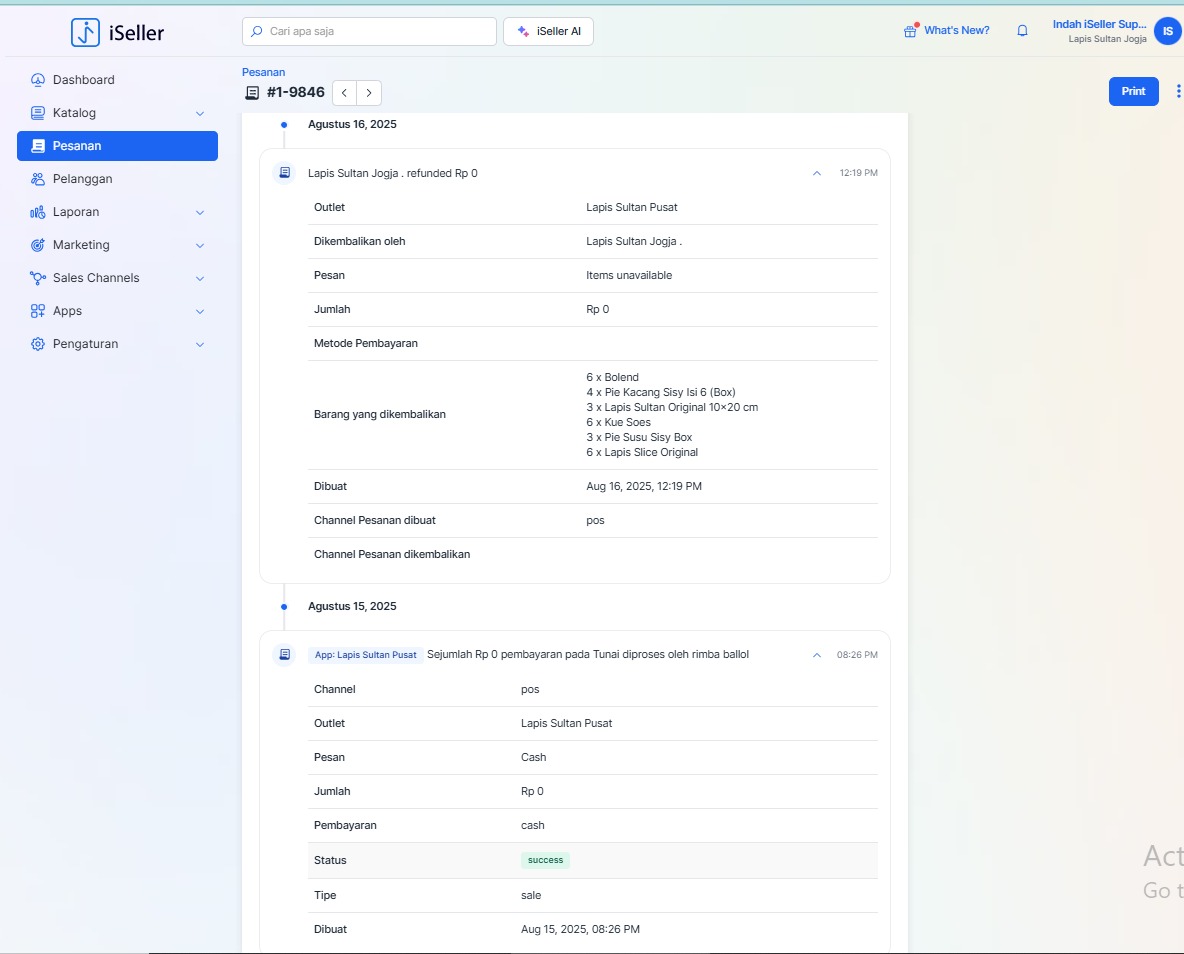Click the 3 x Pie Susu Sisy Box item
Viewport: 1184px width, 954px height.
[x=639, y=438]
